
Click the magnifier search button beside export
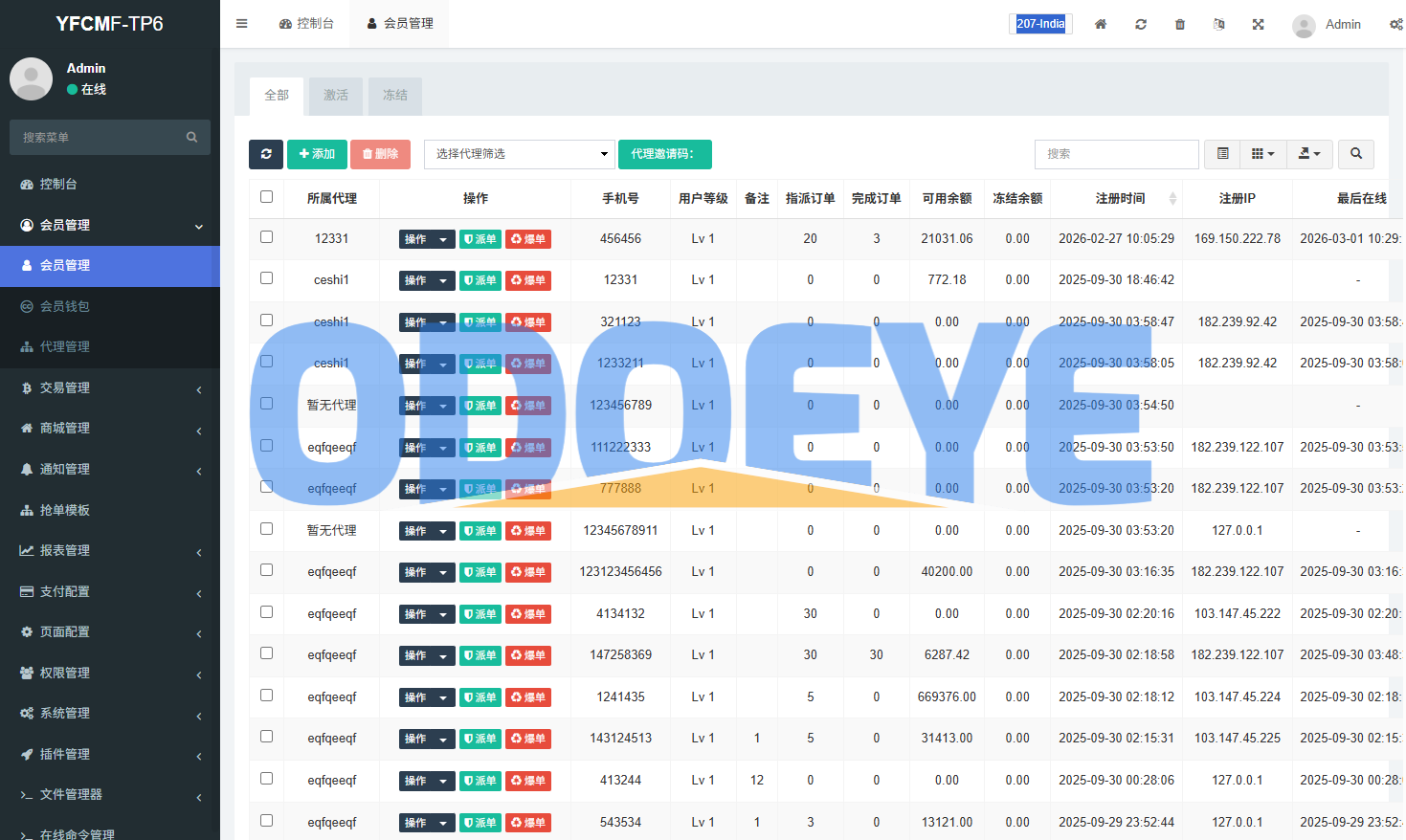click(1355, 154)
